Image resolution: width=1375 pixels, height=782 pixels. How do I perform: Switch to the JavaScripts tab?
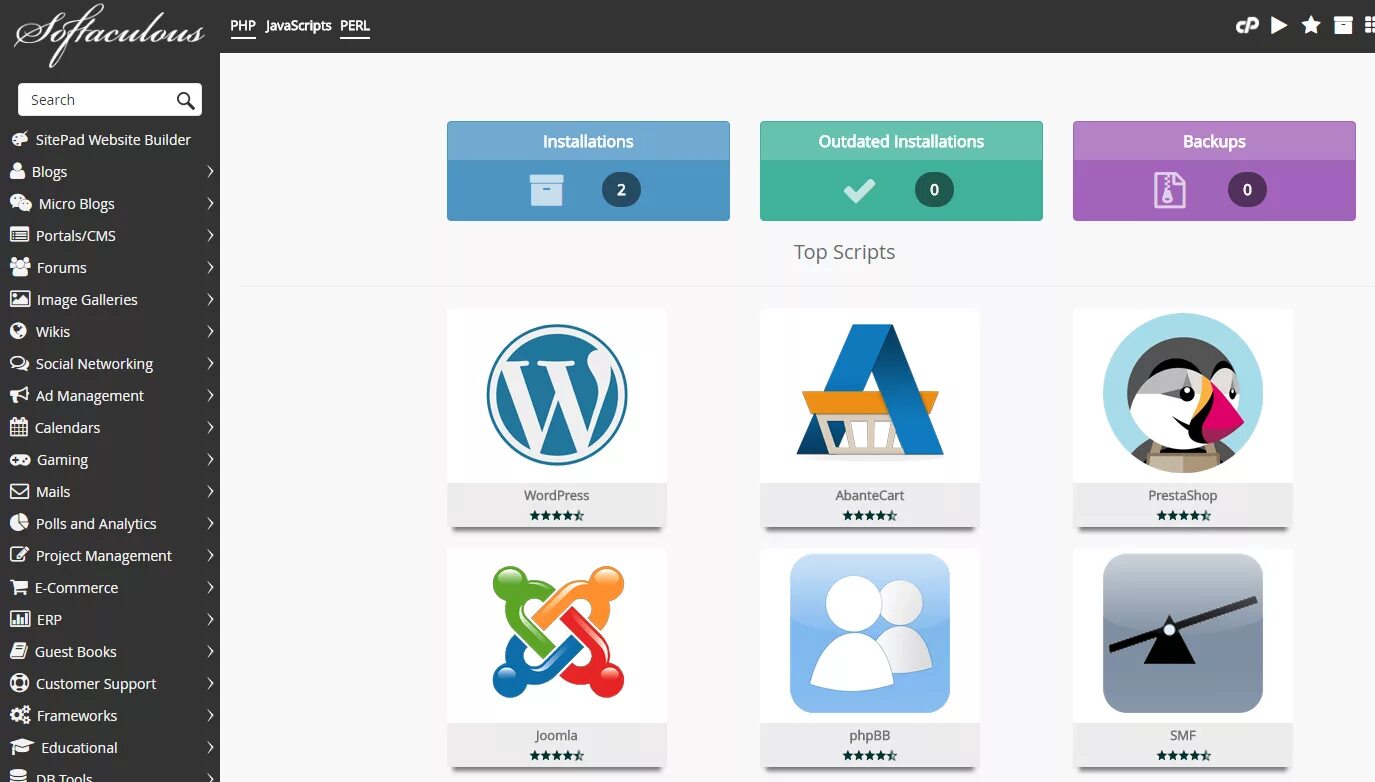coord(298,26)
